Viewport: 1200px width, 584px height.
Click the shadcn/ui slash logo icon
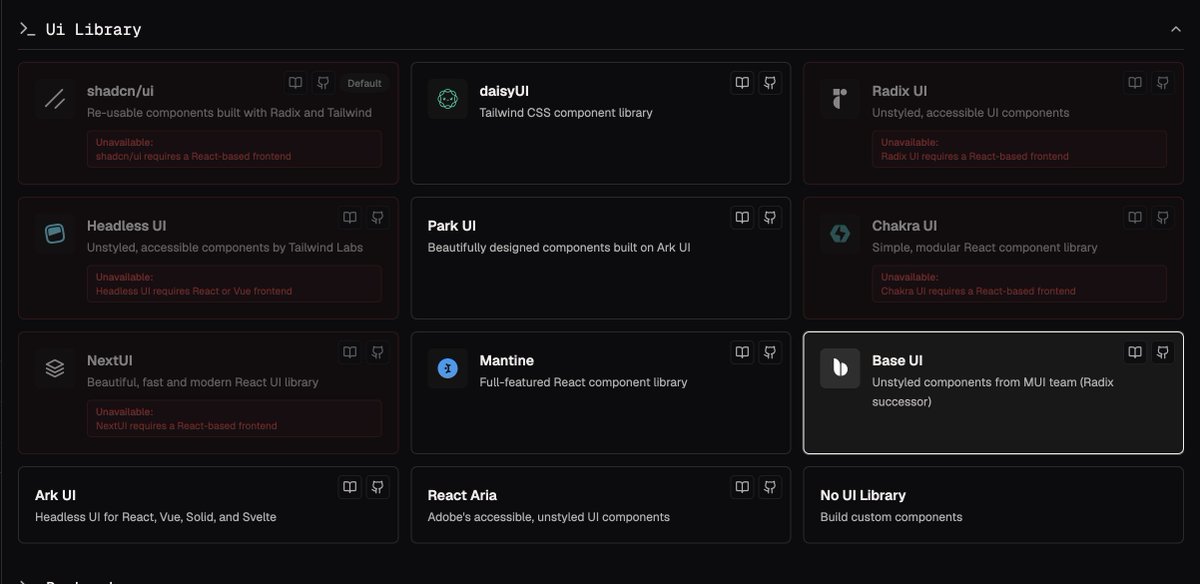(54, 99)
